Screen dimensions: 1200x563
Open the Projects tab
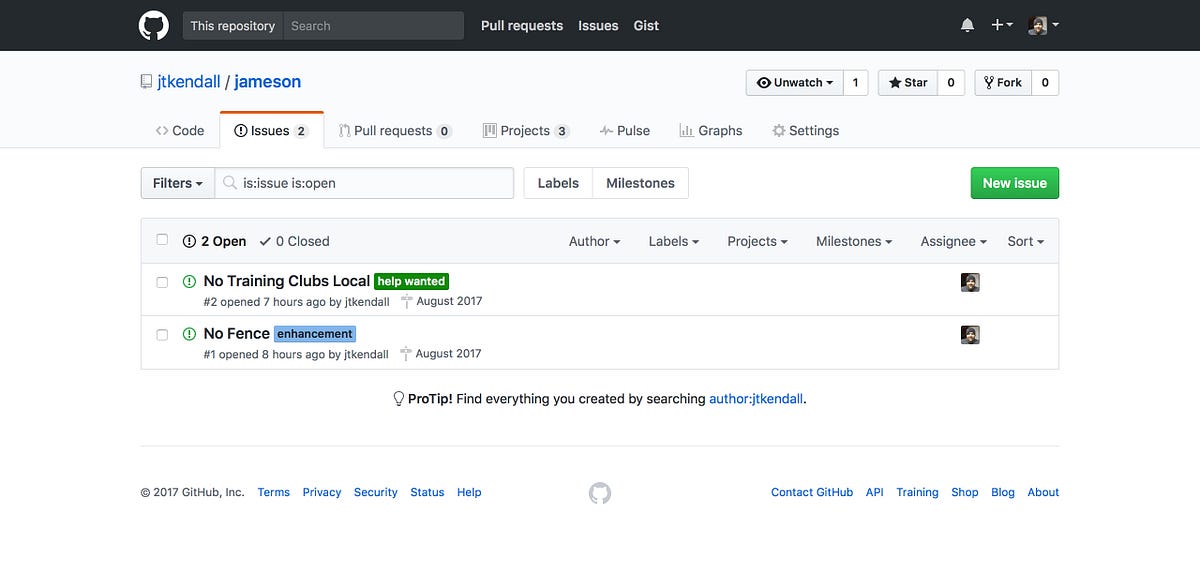525,131
